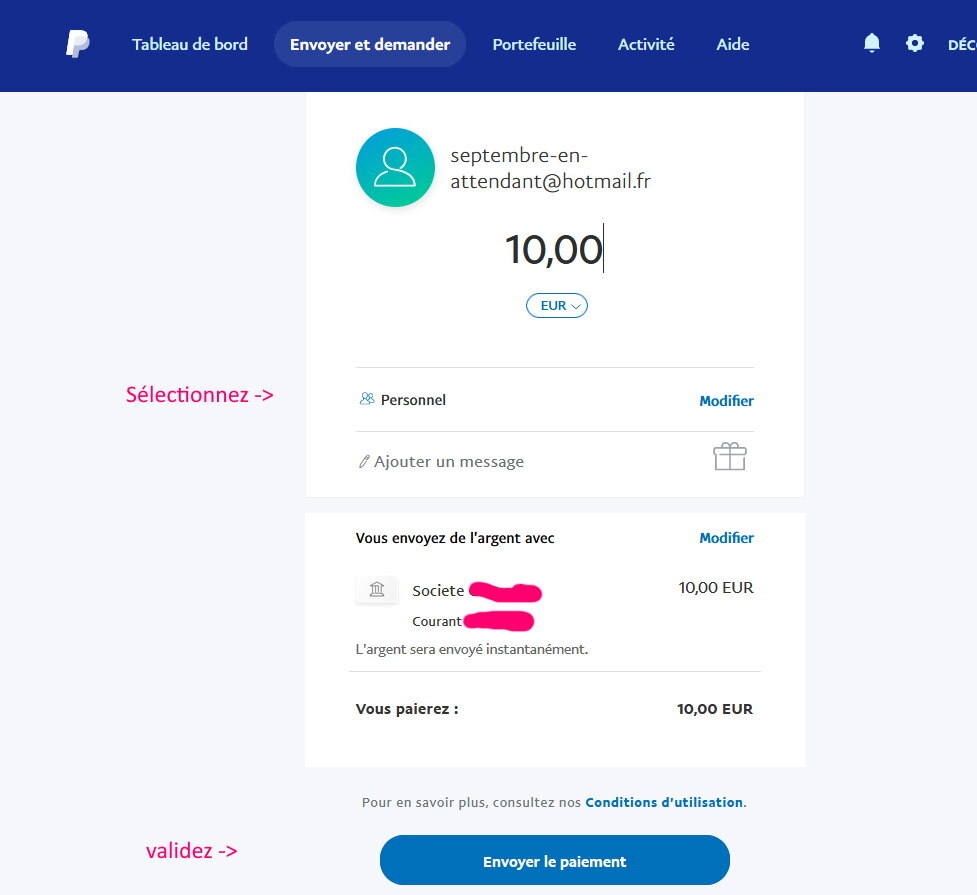Click the gift box icon
Screen dimensions: 977x895
[x=730, y=457]
